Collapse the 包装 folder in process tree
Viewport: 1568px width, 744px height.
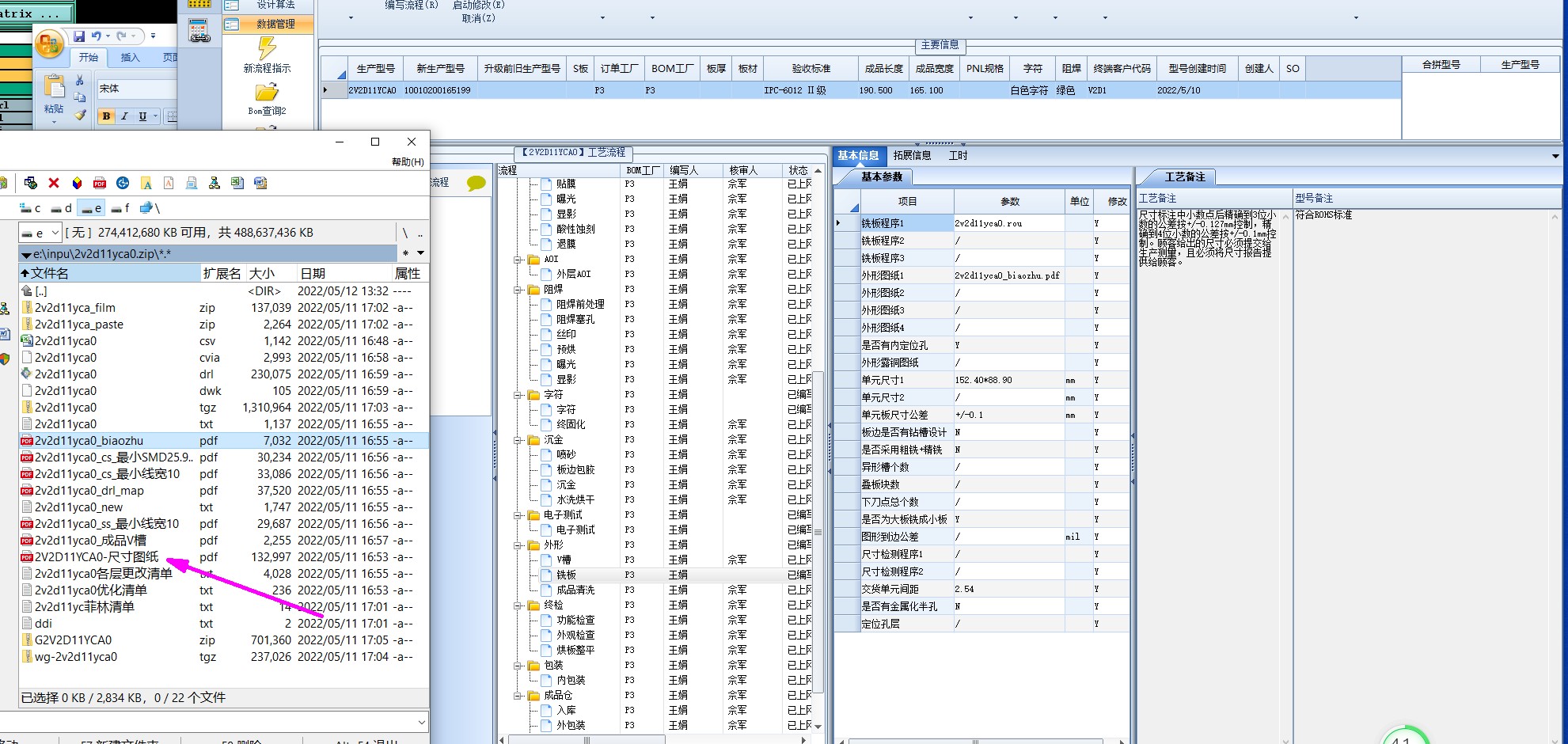click(x=518, y=665)
